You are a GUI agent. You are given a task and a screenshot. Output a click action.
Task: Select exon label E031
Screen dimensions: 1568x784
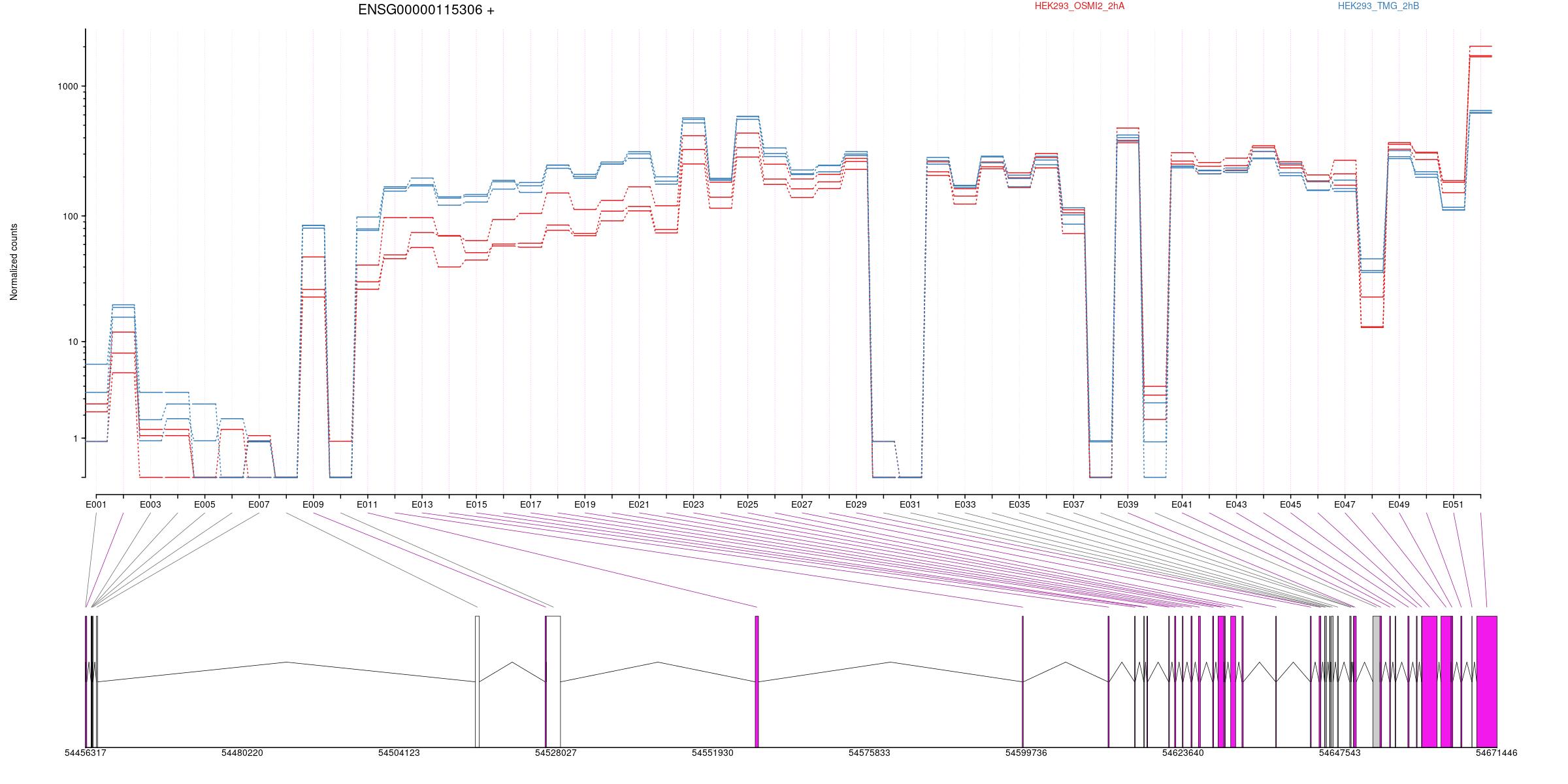[910, 504]
